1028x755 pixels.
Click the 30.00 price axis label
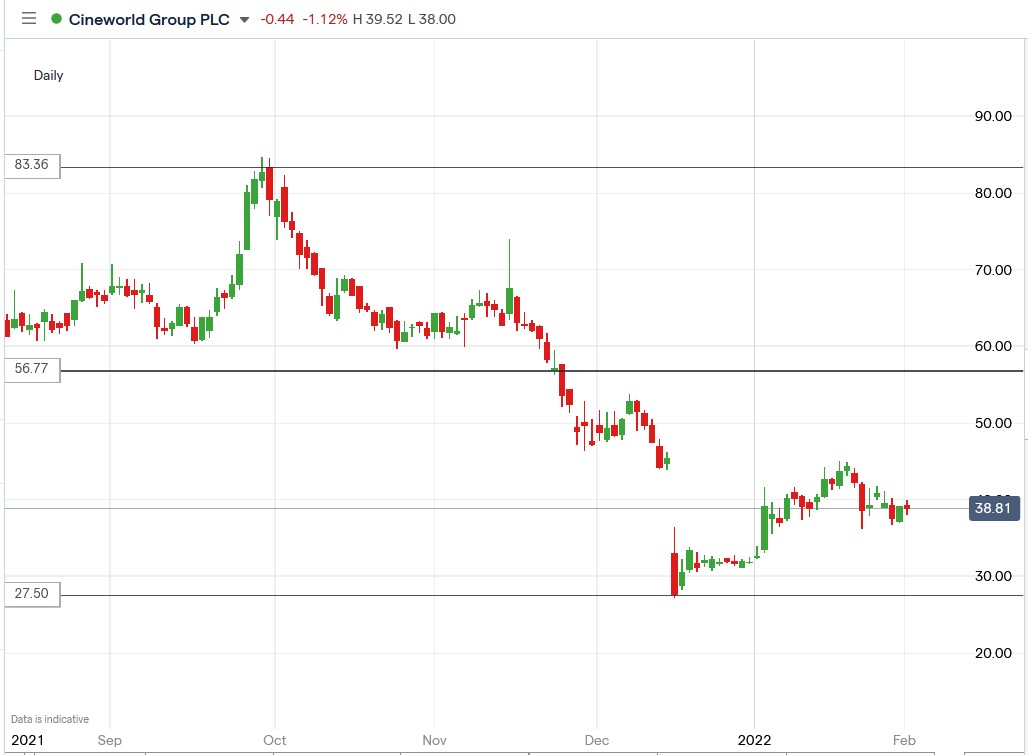(x=993, y=576)
